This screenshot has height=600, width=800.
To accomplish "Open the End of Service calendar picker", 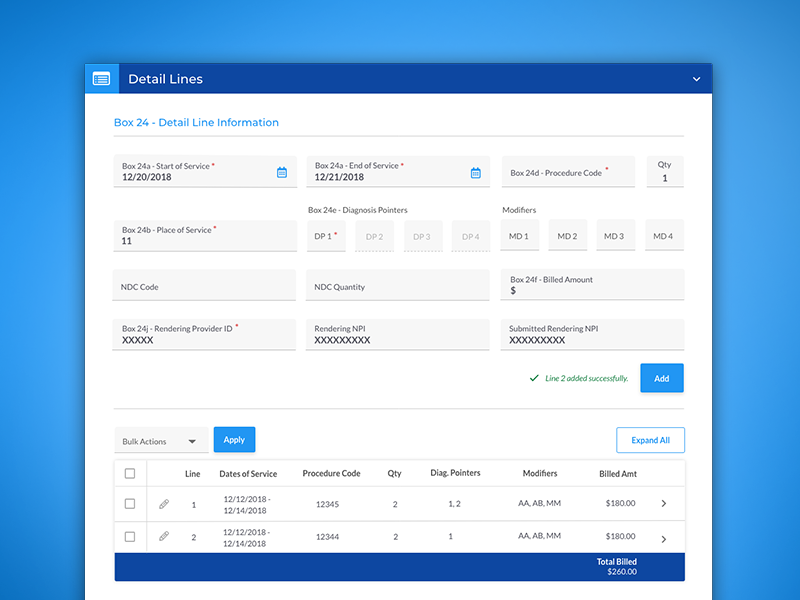I will point(476,172).
